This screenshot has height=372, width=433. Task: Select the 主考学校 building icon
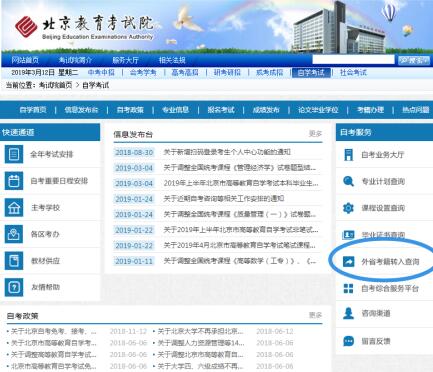click(14, 208)
